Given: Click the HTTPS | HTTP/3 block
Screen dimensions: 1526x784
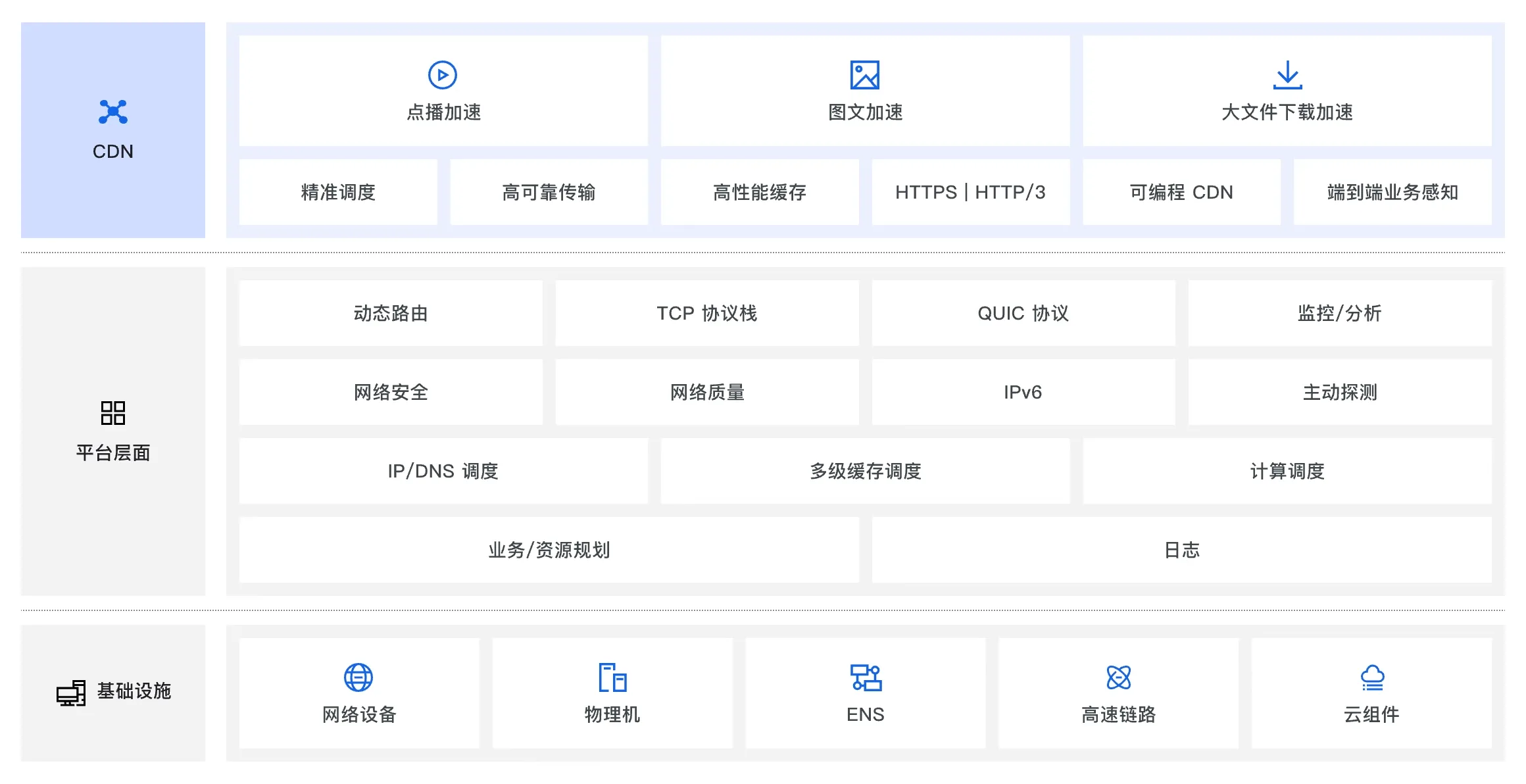Looking at the screenshot, I should pos(971,192).
